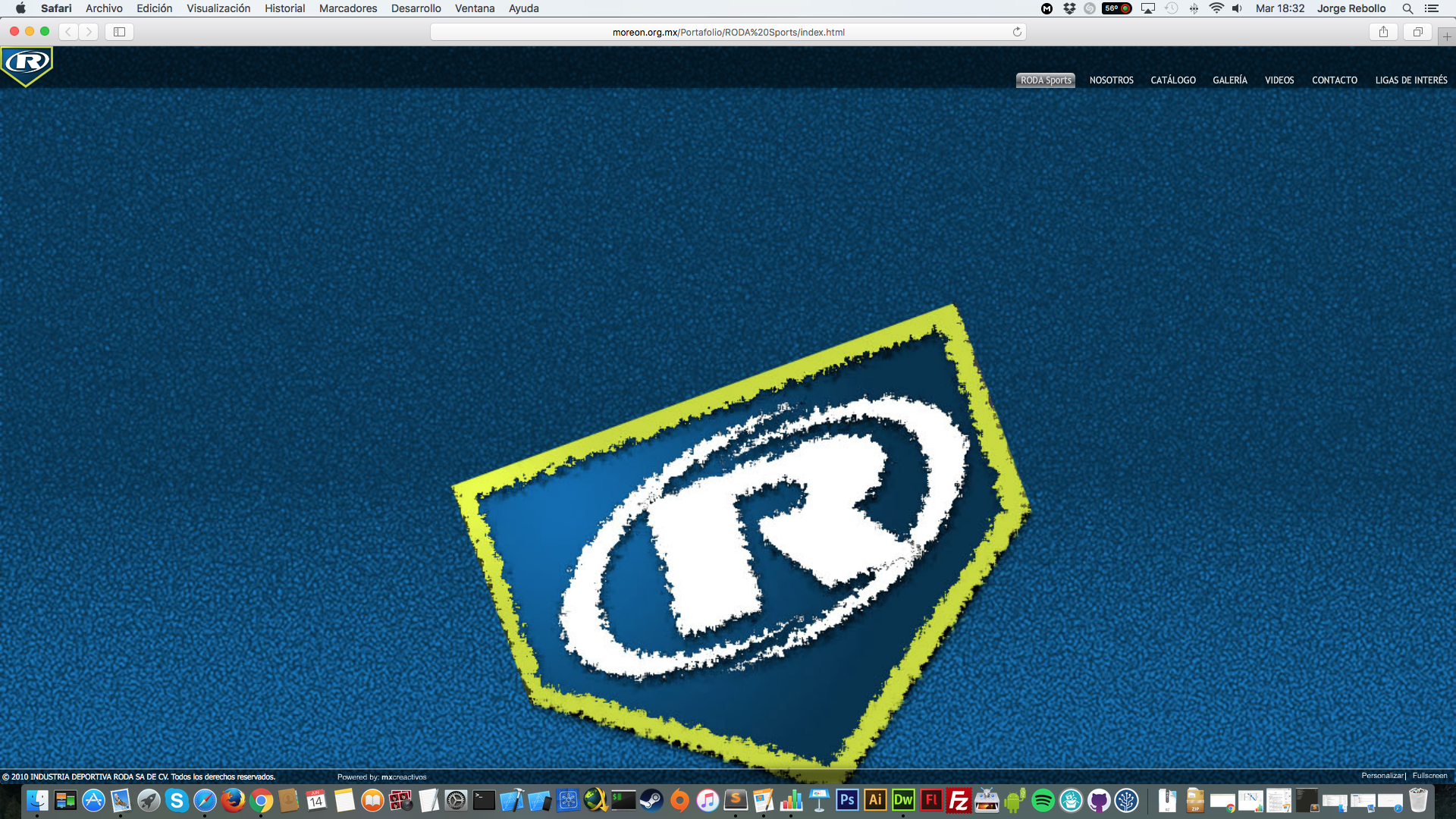Toggle Fullscreen from the footer link
This screenshot has width=1456, height=819.
(1429, 776)
